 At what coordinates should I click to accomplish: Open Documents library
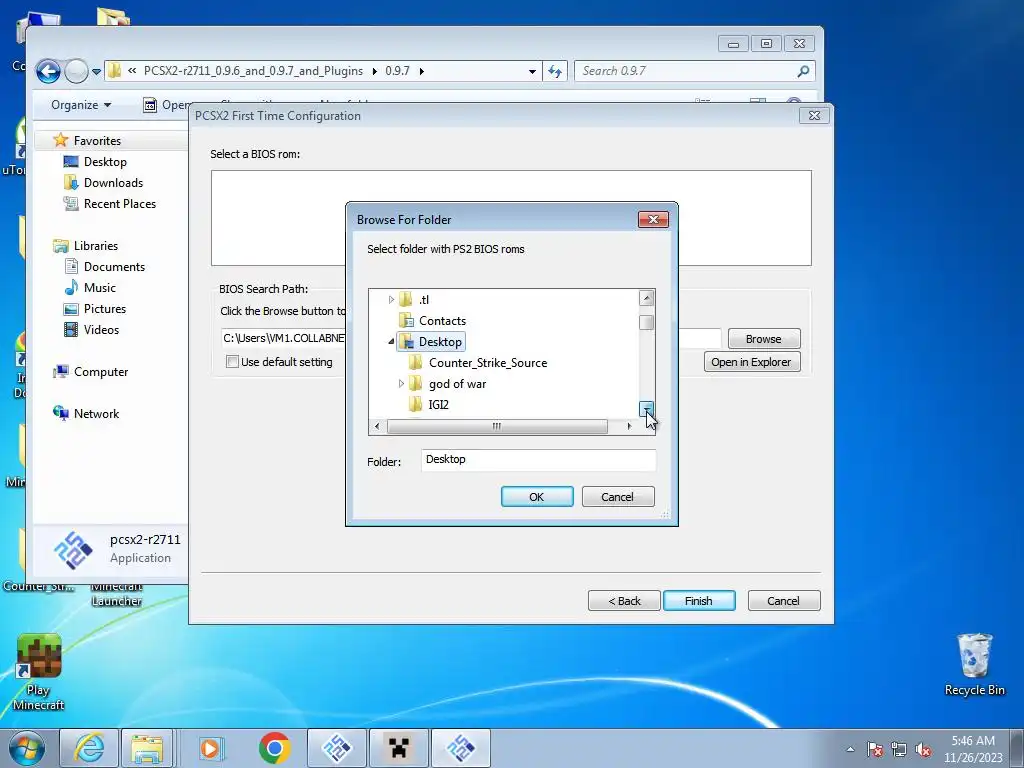[x=114, y=267]
